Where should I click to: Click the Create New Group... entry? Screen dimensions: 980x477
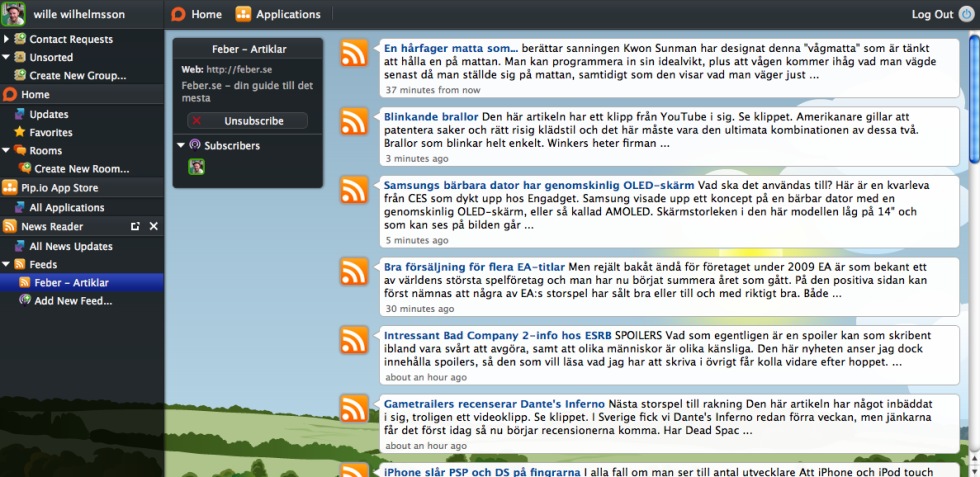78,75
